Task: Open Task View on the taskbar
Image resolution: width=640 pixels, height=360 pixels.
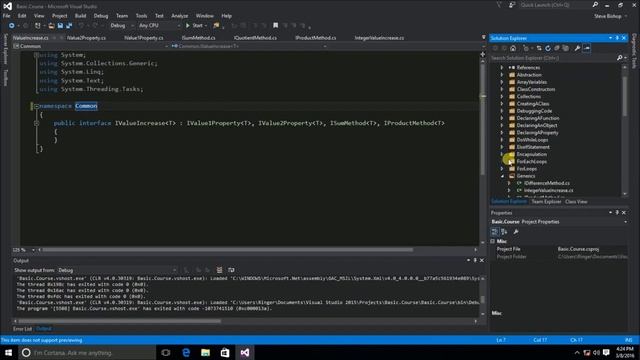Action: click(x=166, y=353)
